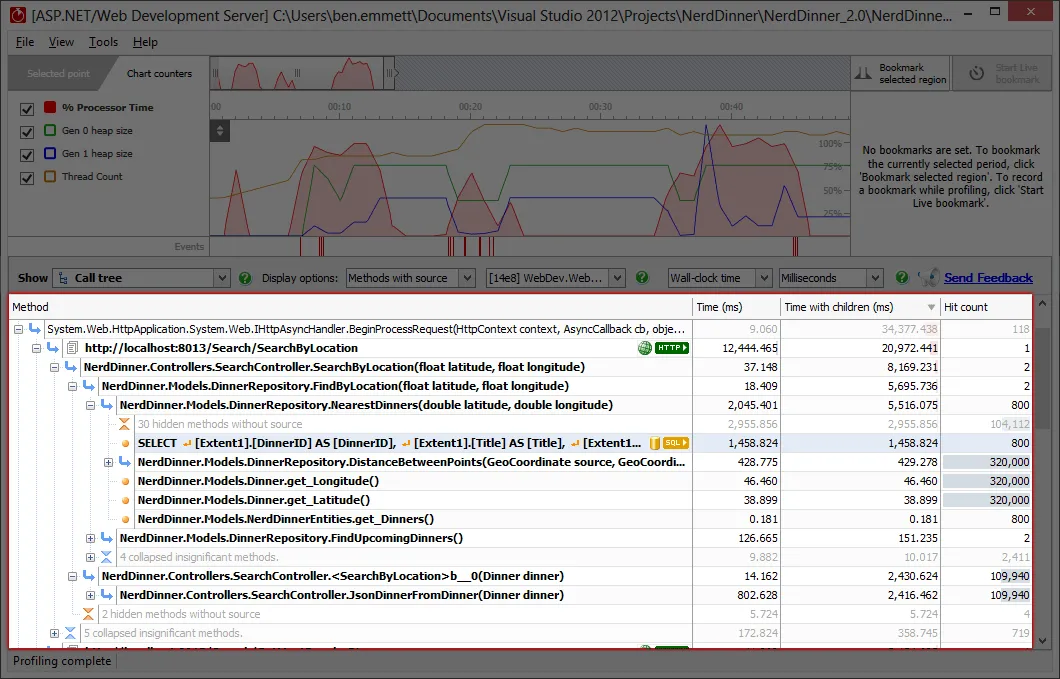Screen dimensions: 1060x679
Task: Switch to the Chart counters tab
Action: click(159, 72)
